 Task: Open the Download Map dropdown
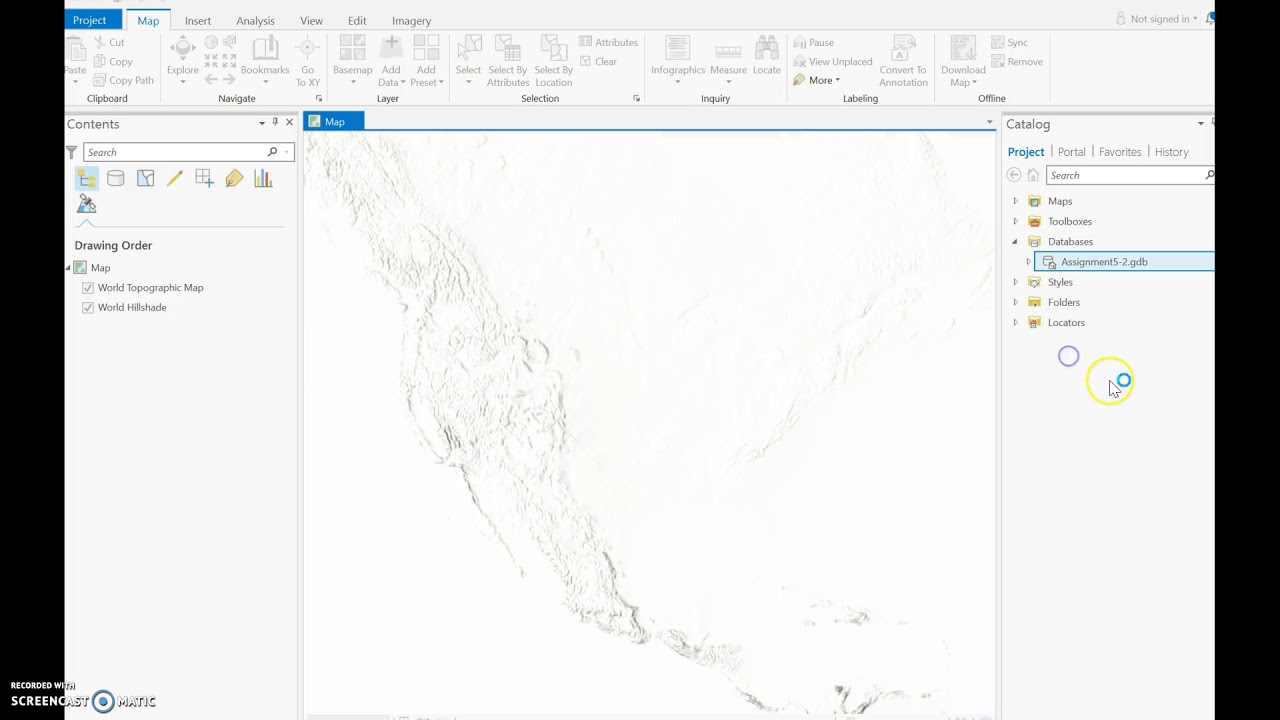pos(963,60)
